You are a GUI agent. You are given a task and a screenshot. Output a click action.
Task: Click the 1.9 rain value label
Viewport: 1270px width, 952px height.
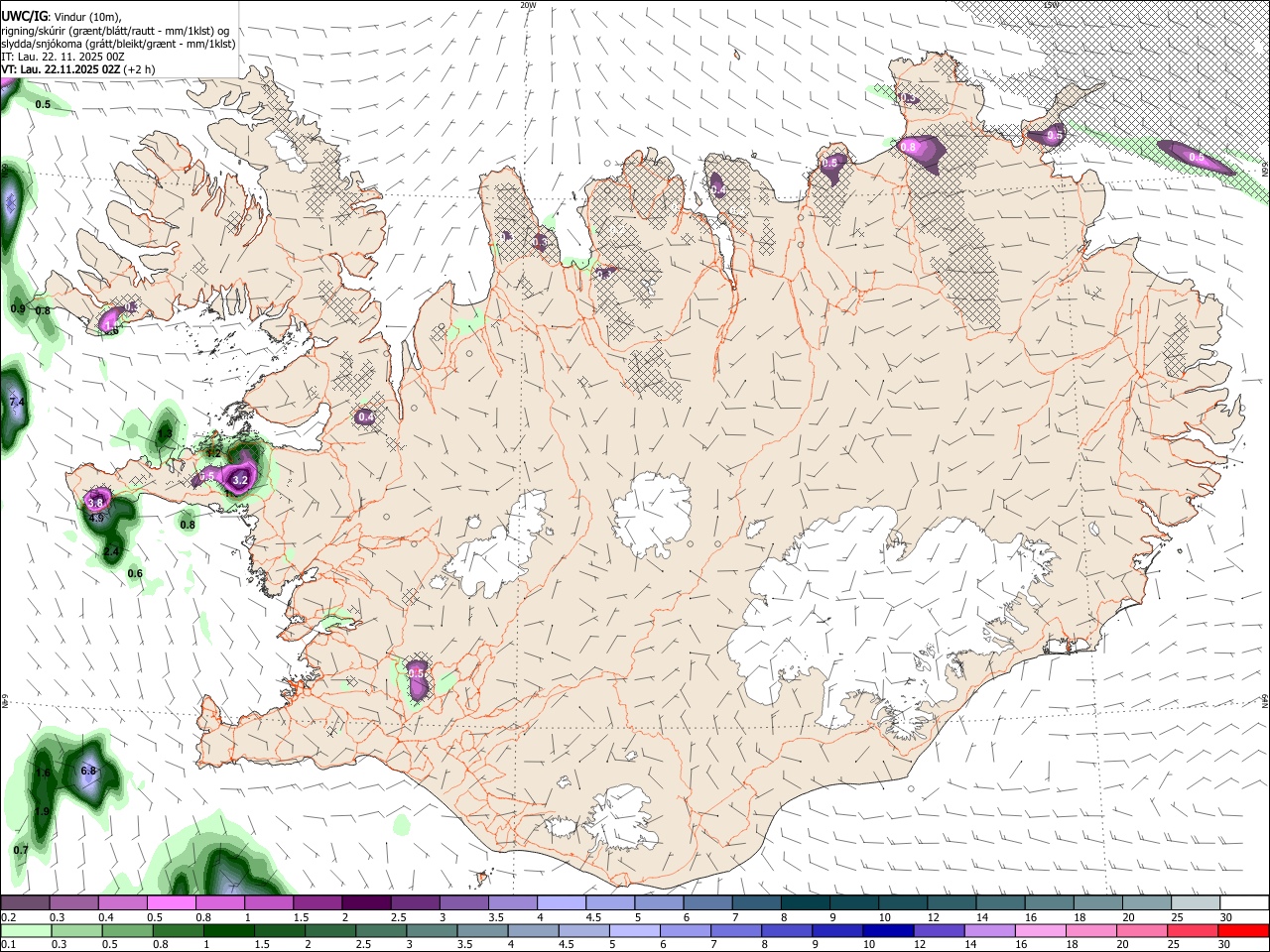click(42, 811)
